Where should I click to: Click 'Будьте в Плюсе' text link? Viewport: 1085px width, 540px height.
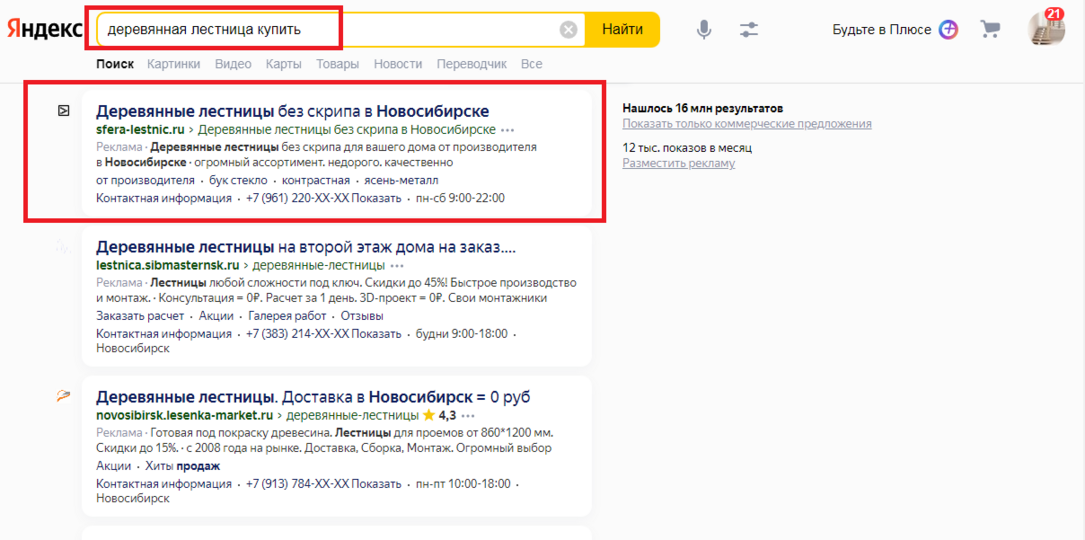coord(882,30)
